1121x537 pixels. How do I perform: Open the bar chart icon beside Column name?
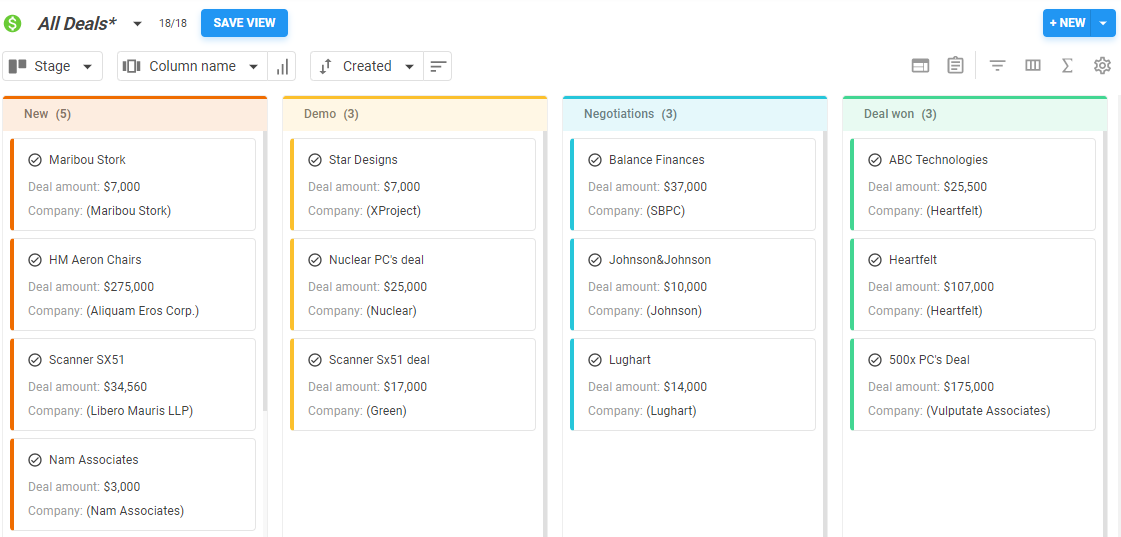point(282,66)
